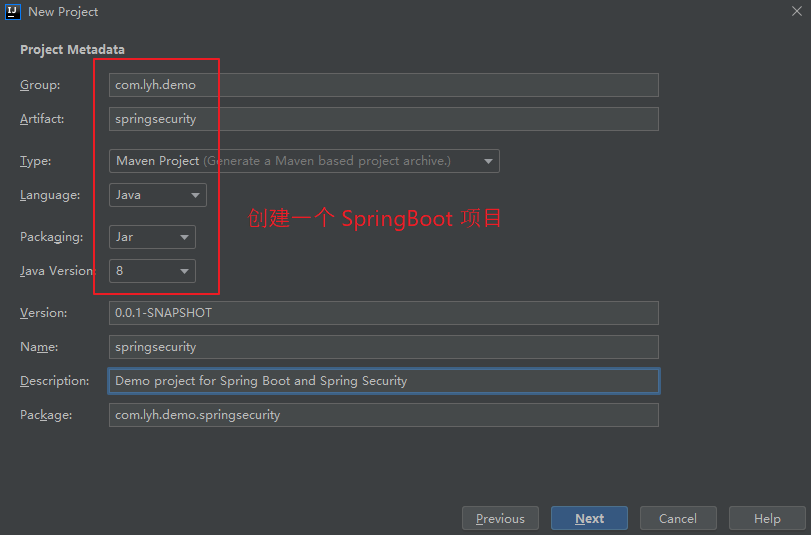Viewport: 811px width, 535px height.
Task: Close the New Project dialog
Action: 797,11
